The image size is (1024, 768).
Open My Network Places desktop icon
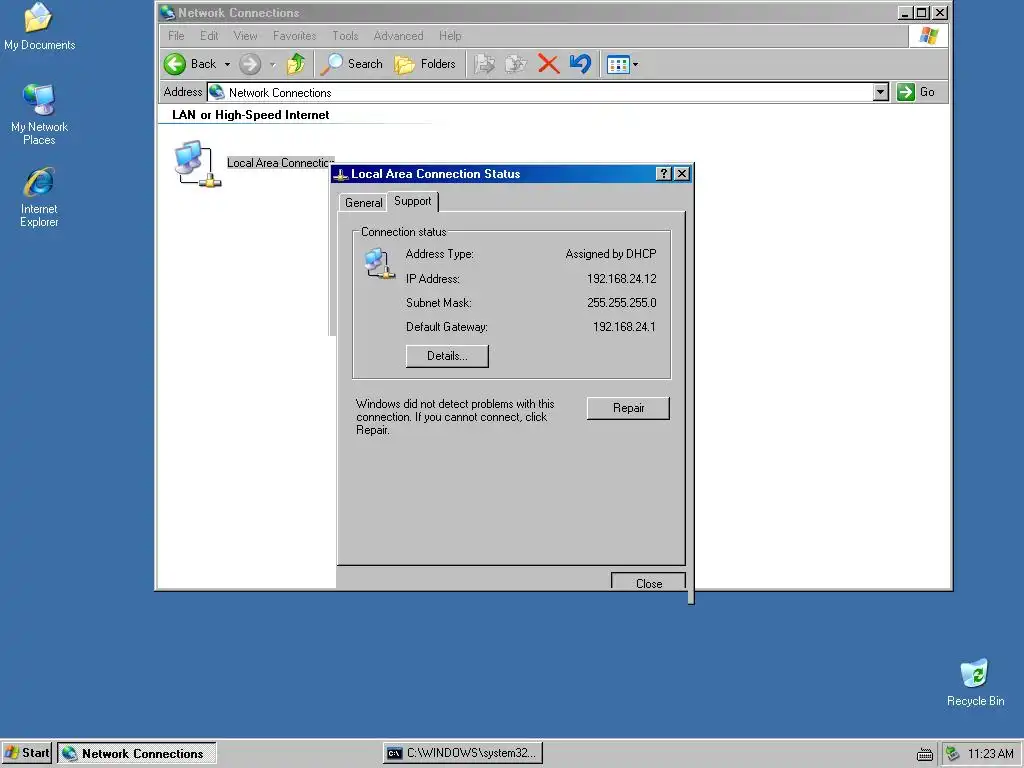[x=39, y=114]
